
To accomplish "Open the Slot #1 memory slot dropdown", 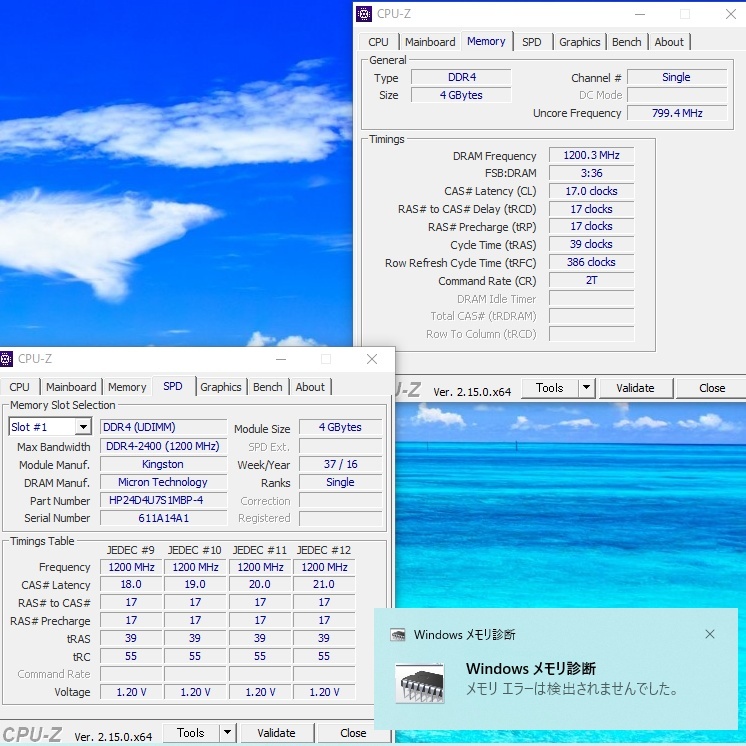I will pos(83,428).
